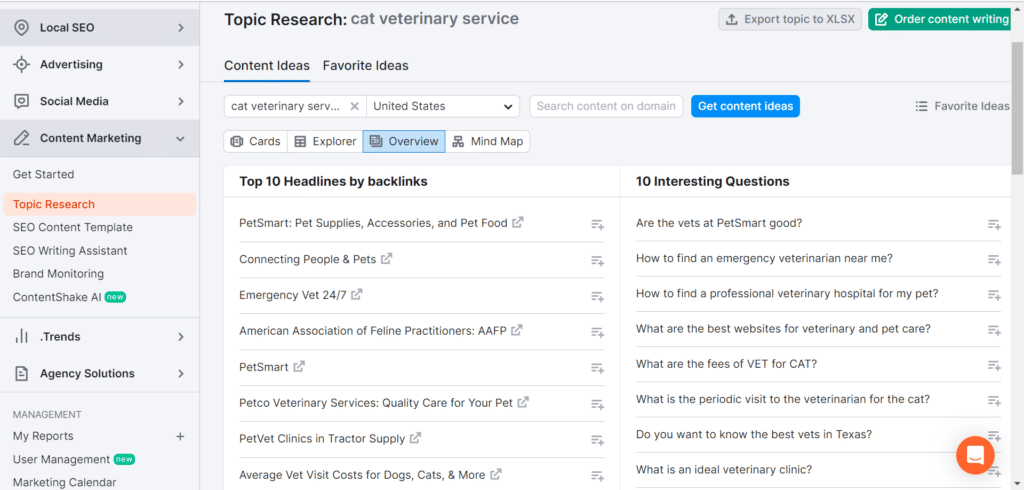Add new report with plus icon beside My Reports
Screen dimensions: 1024x490
(x=180, y=436)
